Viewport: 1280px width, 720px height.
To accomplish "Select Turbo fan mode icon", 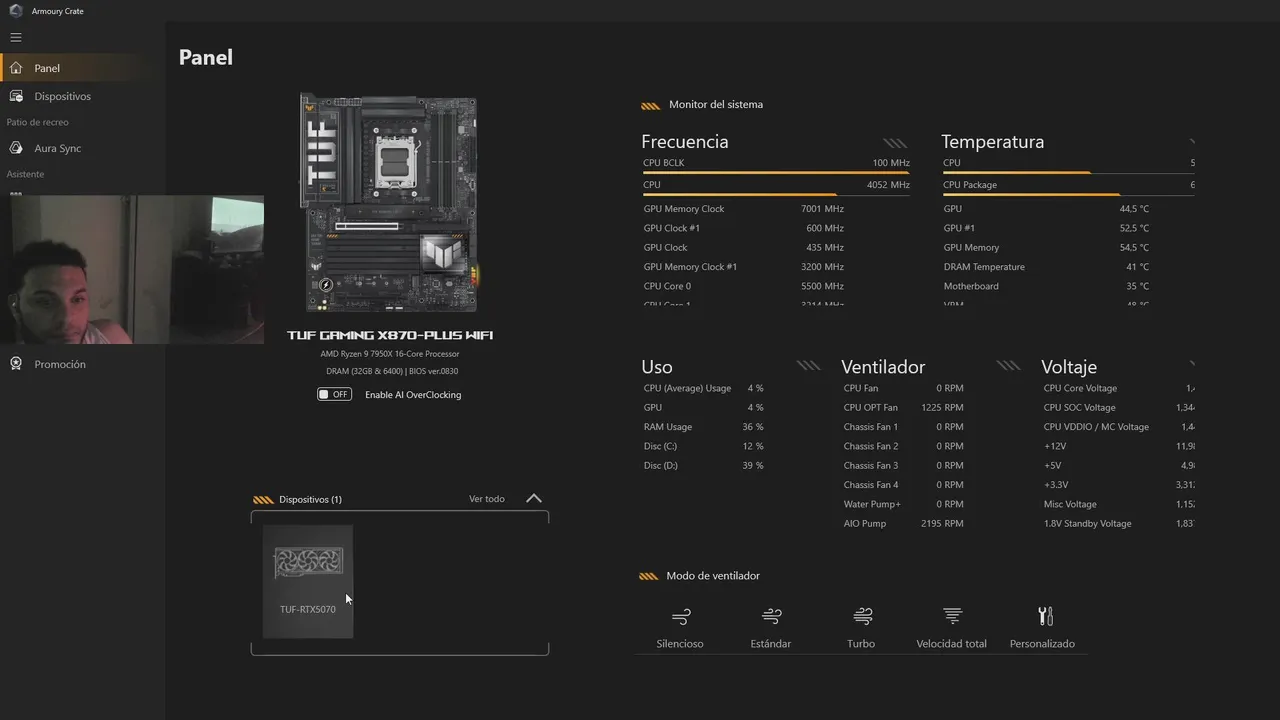I will (x=862, y=616).
